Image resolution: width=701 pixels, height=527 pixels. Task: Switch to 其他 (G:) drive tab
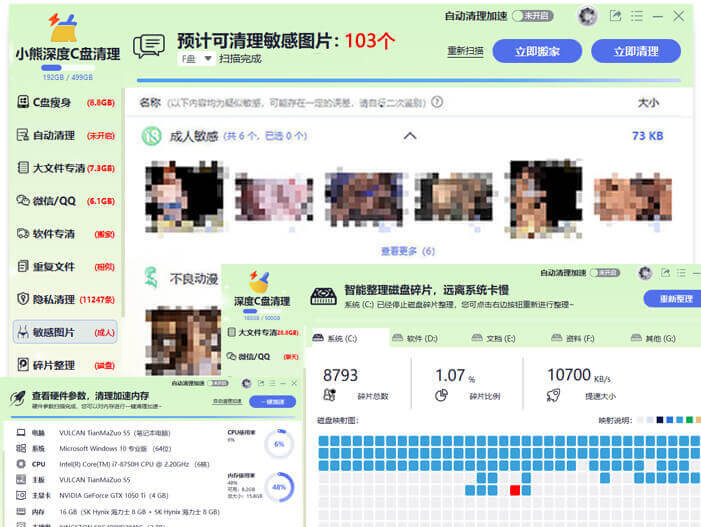click(x=653, y=338)
